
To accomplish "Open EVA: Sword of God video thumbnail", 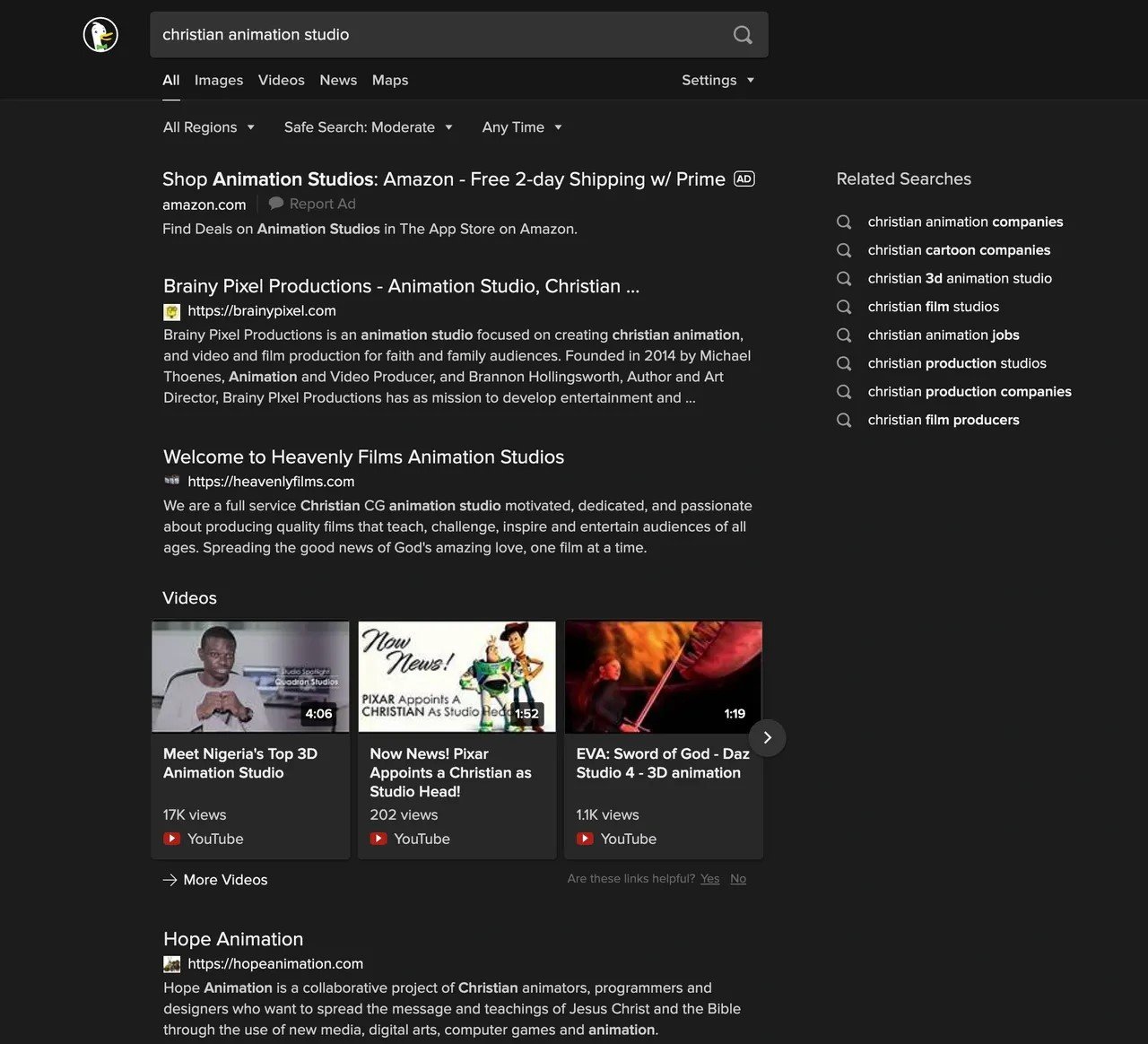I will 663,677.
